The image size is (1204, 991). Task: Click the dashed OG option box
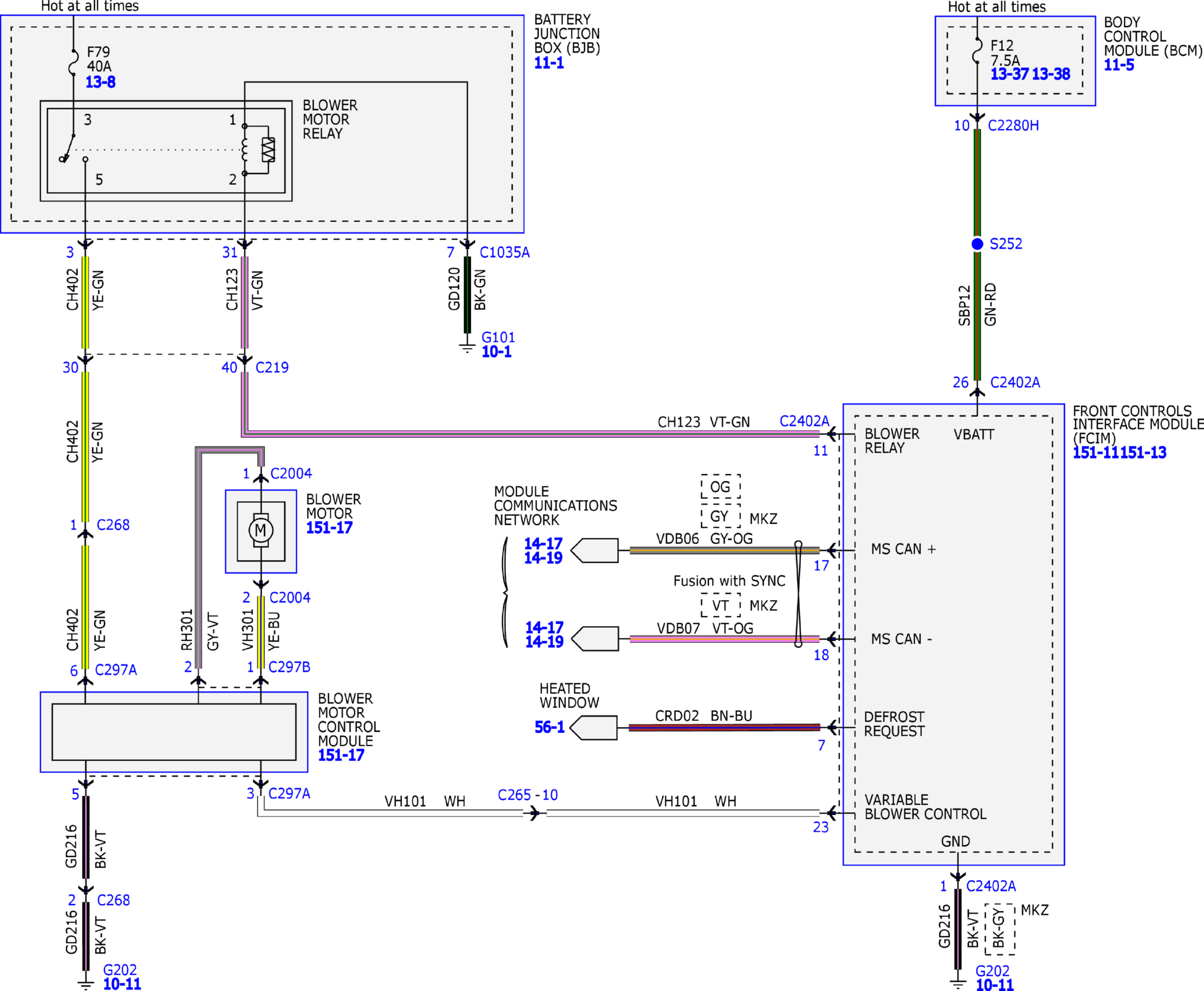pyautogui.click(x=721, y=486)
